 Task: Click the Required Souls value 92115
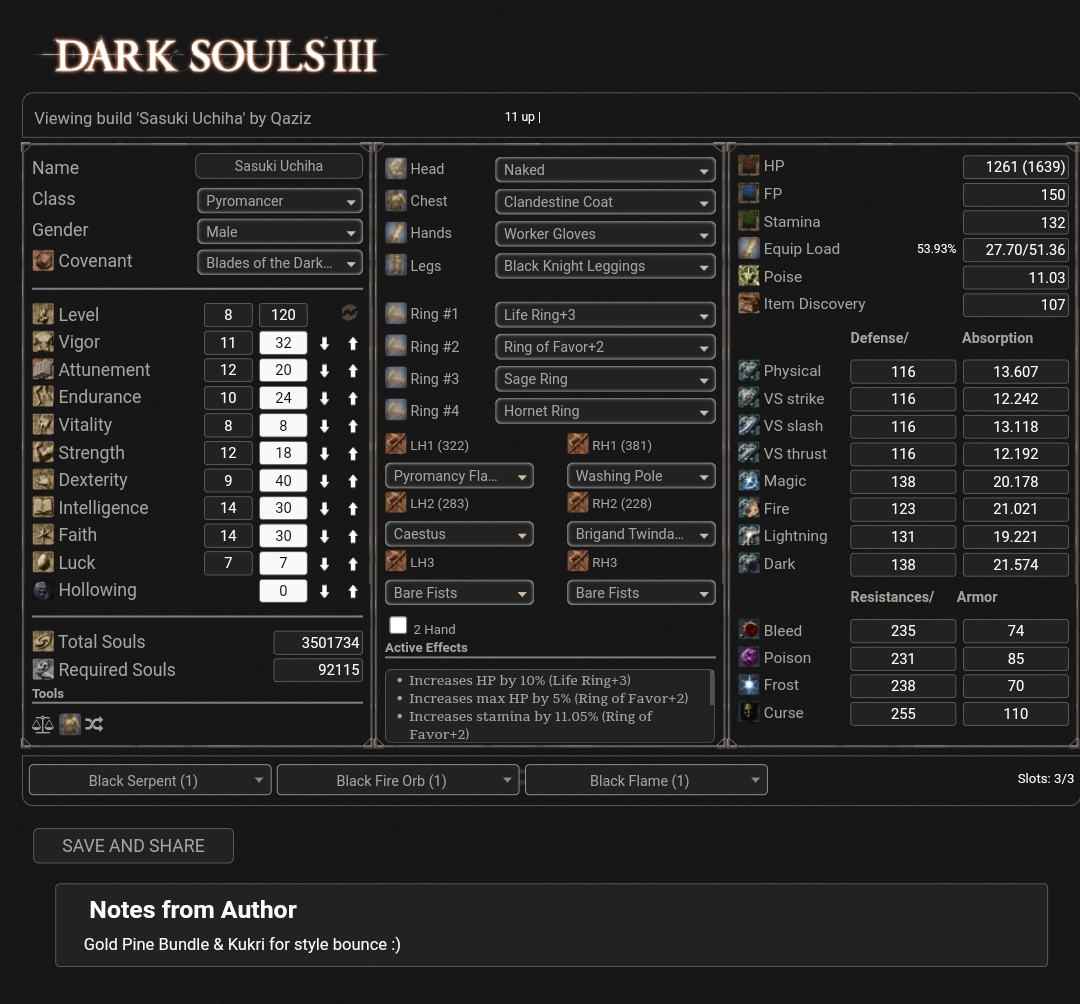[318, 669]
